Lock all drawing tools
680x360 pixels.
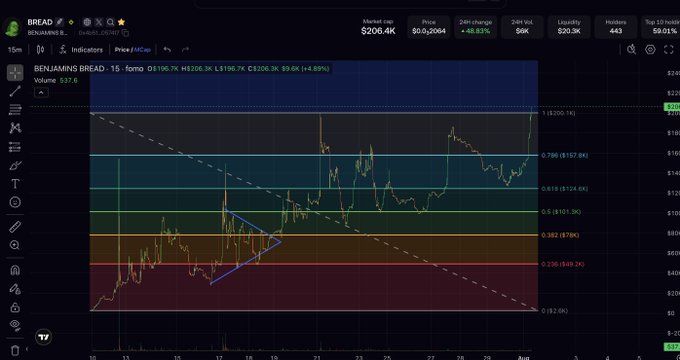15,308
